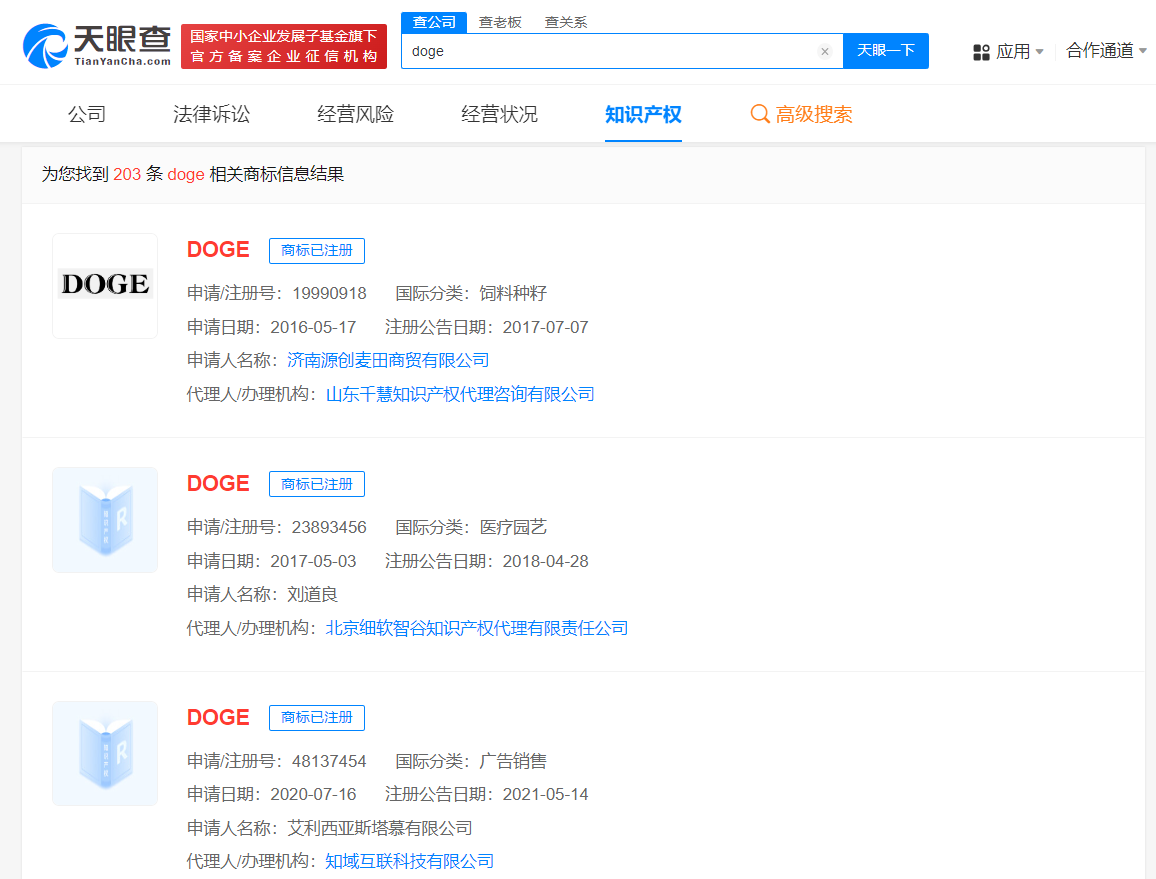The width and height of the screenshot is (1156, 879).
Task: Switch to the 经营状况 tab
Action: pyautogui.click(x=500, y=114)
